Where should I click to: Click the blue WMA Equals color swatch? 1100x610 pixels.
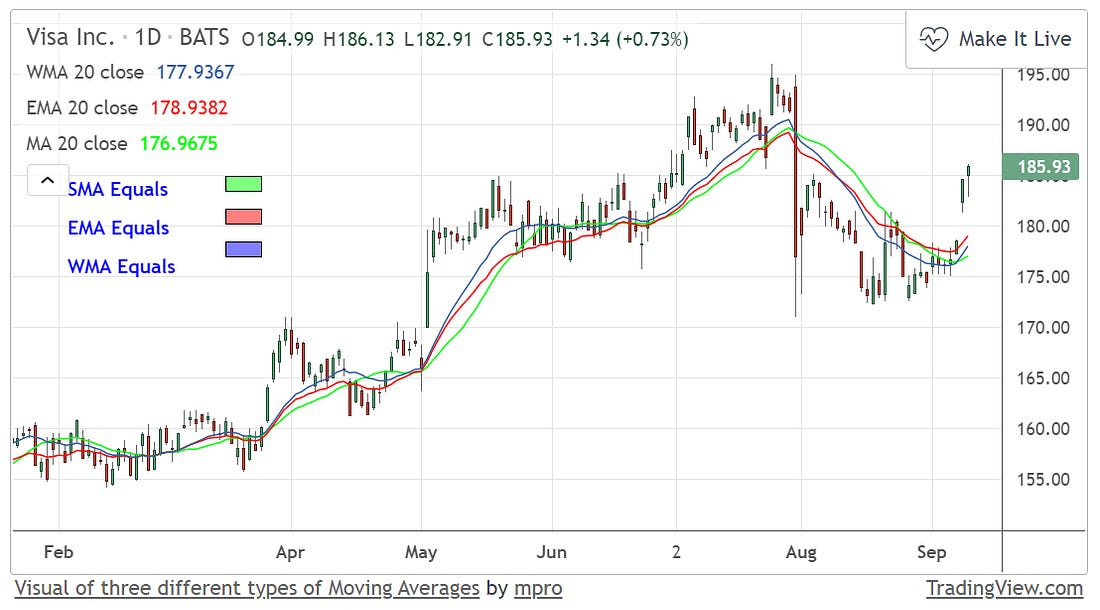(x=243, y=249)
